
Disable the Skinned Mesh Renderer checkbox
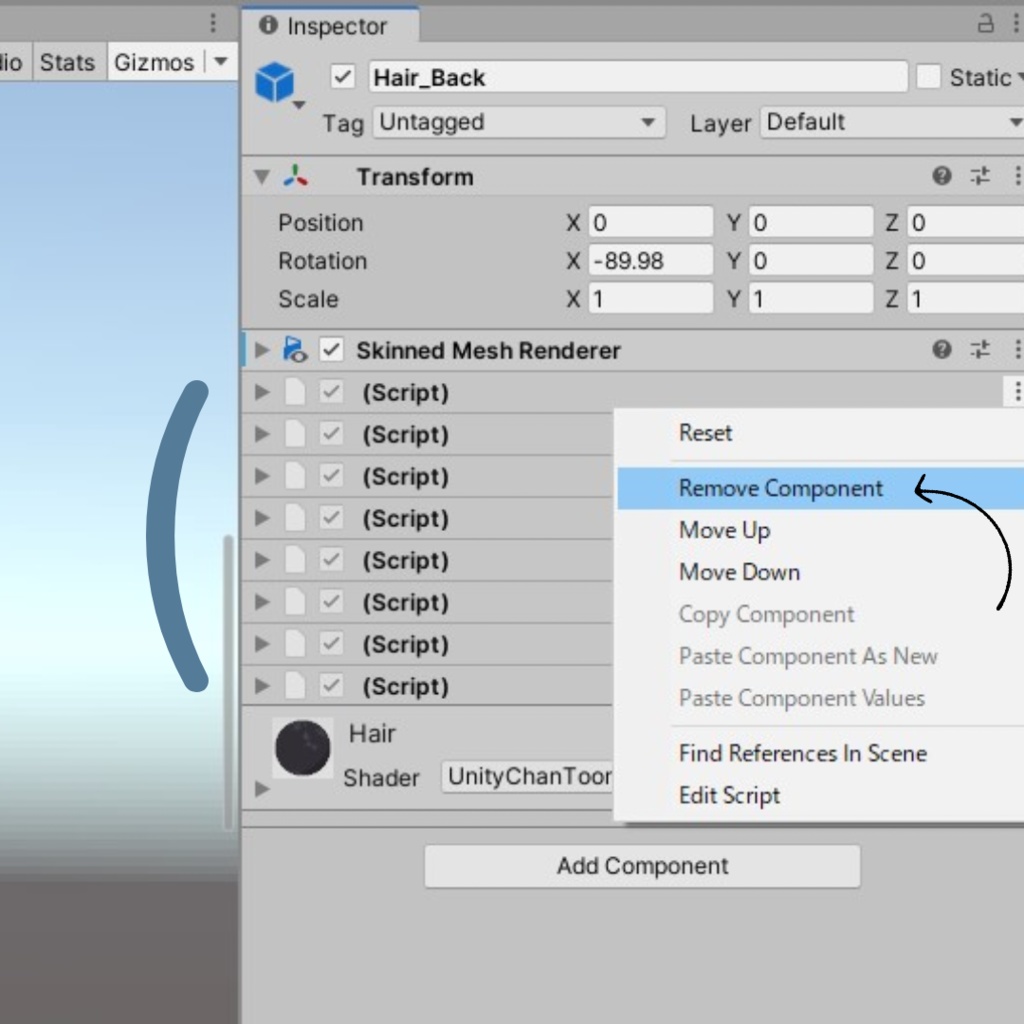tap(331, 350)
